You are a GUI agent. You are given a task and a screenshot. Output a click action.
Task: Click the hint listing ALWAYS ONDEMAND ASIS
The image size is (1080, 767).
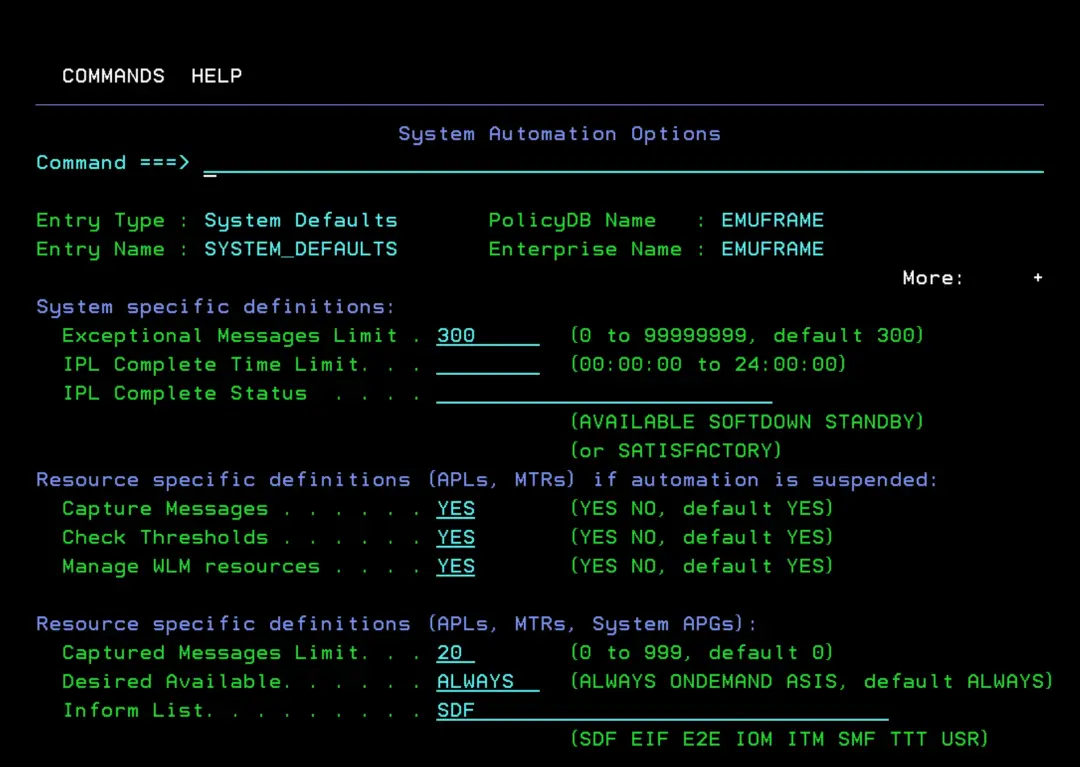click(811, 682)
